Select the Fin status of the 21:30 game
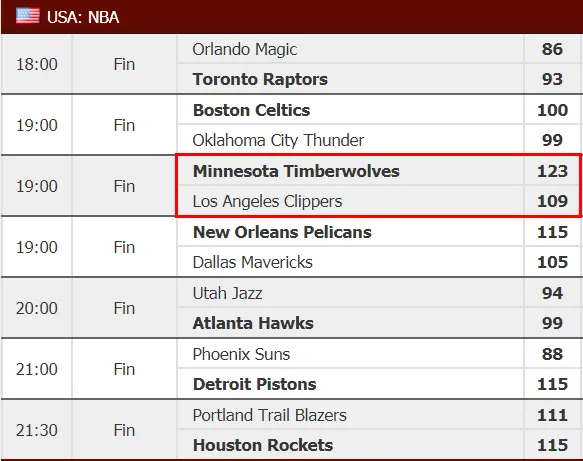The image size is (583, 461). click(124, 430)
